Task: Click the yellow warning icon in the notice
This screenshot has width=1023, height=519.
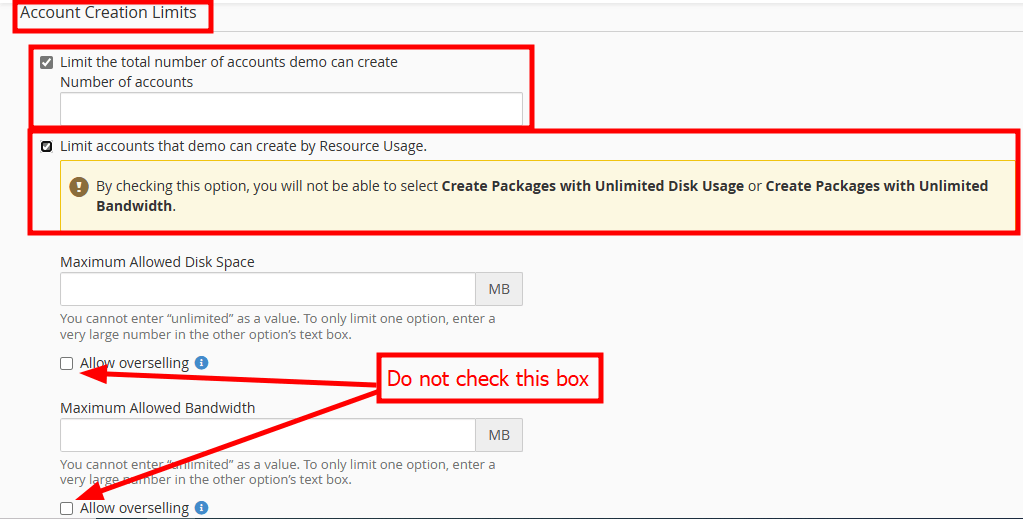Action: coord(79,186)
